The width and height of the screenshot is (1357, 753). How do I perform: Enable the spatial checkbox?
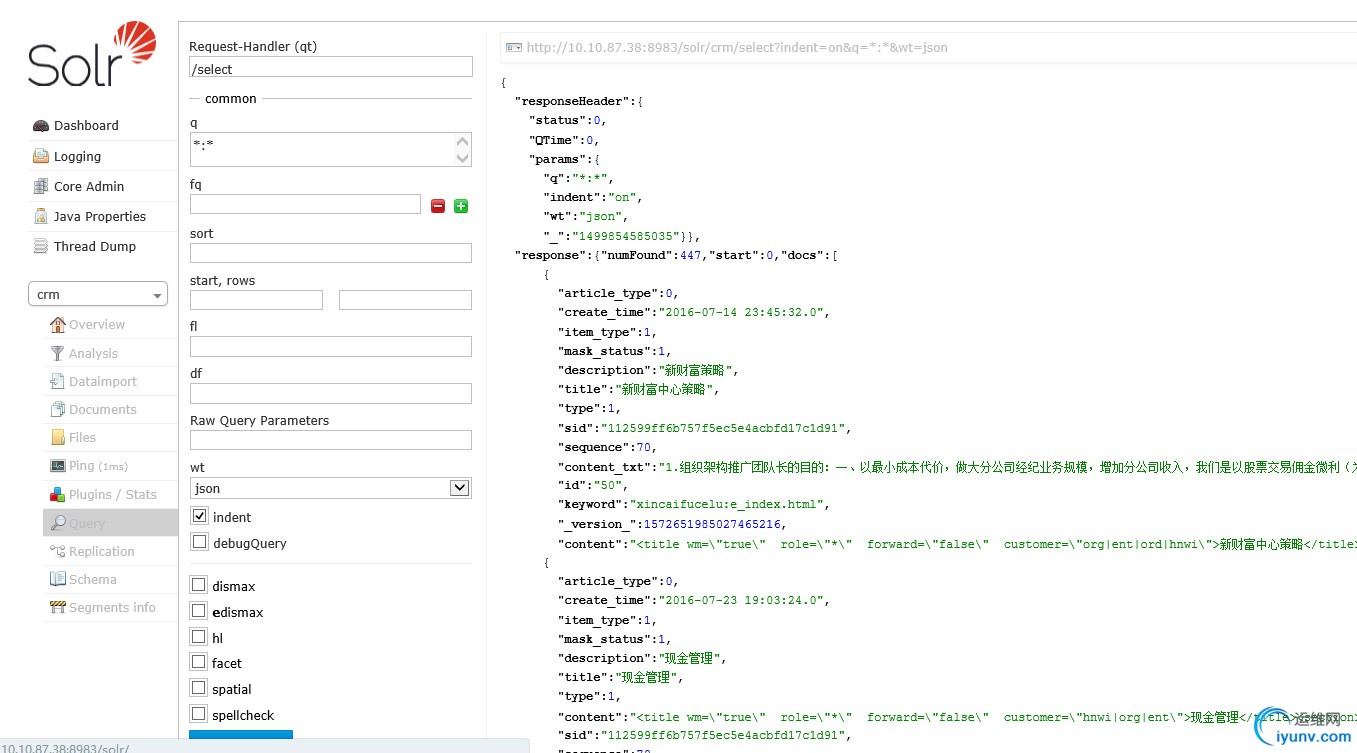[198, 688]
